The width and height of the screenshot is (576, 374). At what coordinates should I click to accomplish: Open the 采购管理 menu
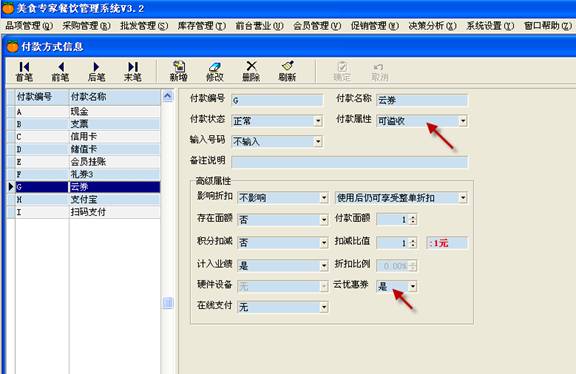[86, 26]
